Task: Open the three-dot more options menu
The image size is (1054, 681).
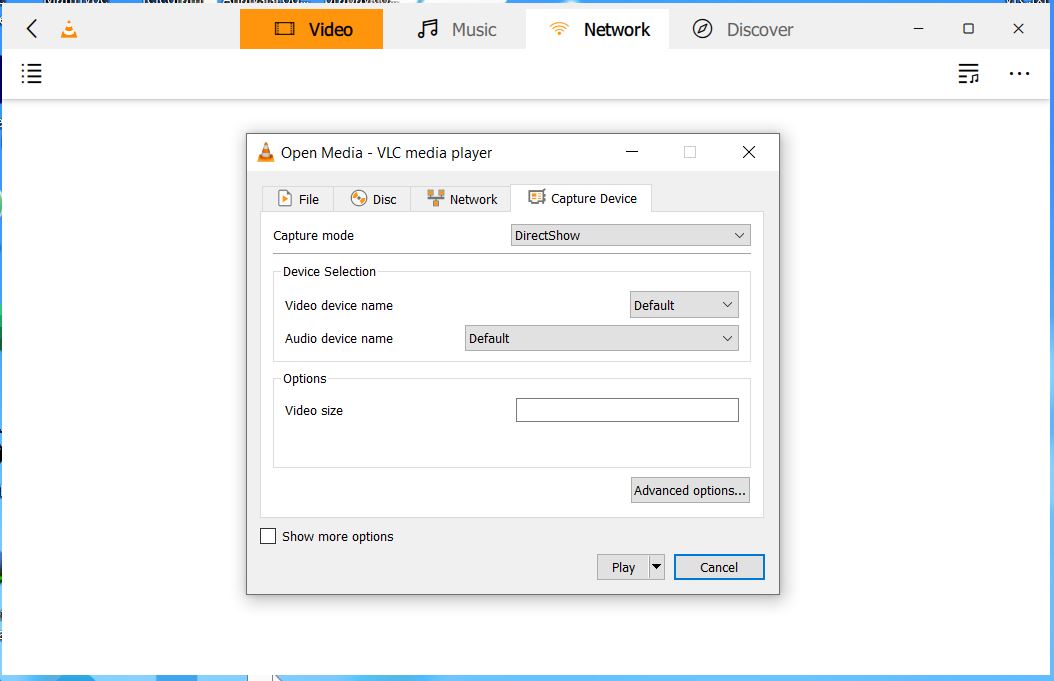Action: [x=1019, y=73]
